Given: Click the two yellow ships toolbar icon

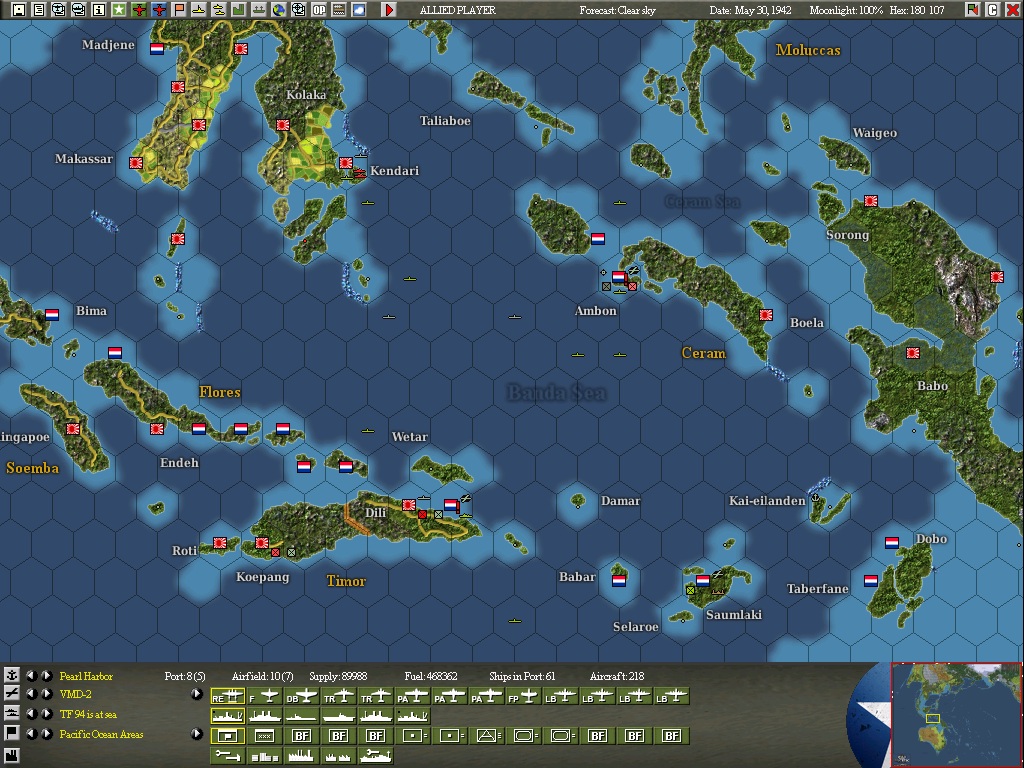Looking at the screenshot, I should (x=219, y=10).
